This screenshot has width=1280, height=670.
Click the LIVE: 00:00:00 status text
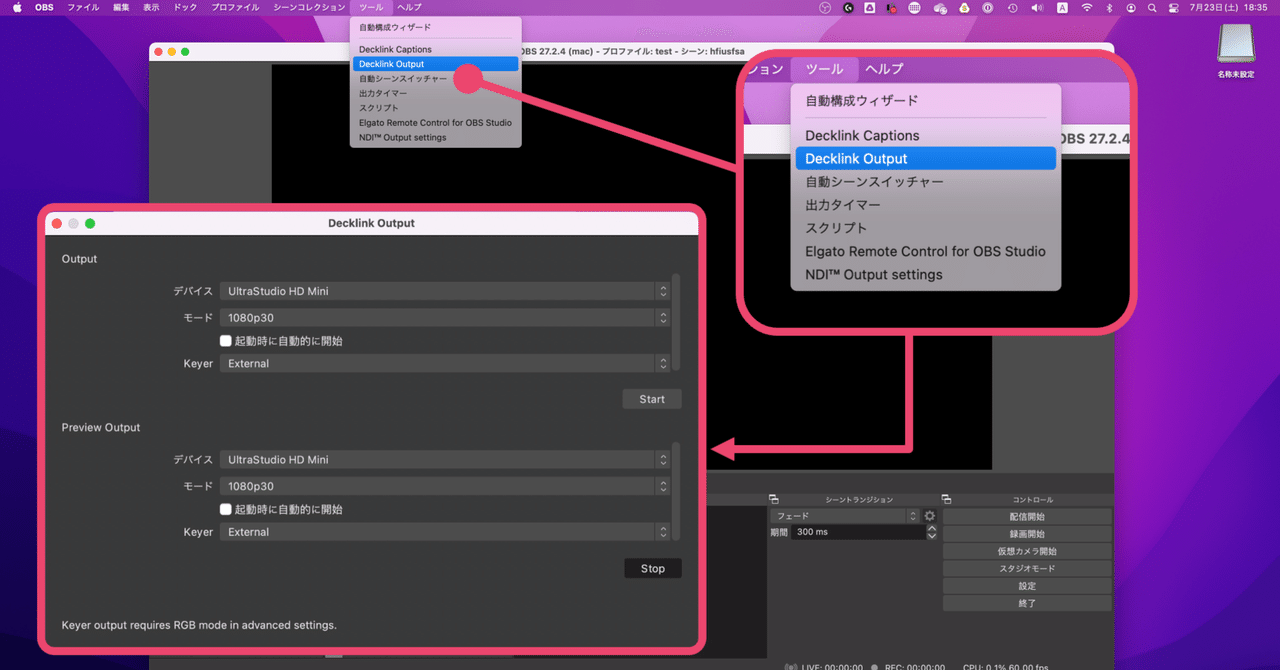(x=831, y=666)
